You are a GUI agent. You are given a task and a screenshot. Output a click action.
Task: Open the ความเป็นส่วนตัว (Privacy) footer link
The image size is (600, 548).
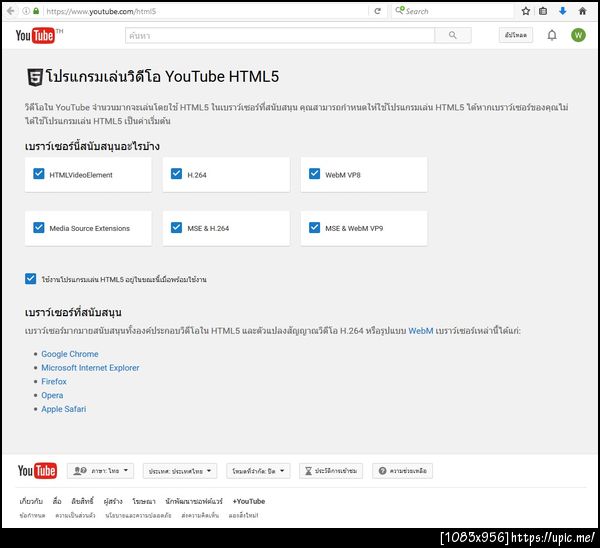click(75, 515)
